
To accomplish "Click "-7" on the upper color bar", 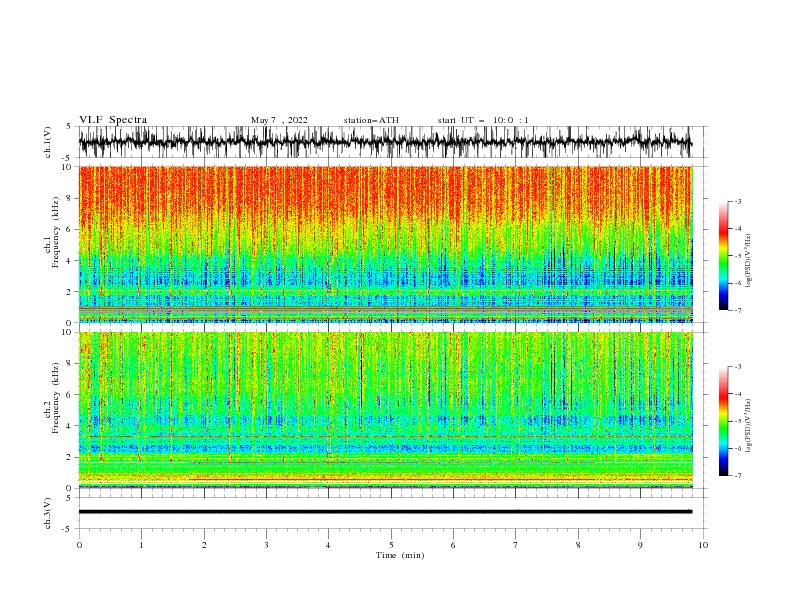I will click(x=738, y=311).
